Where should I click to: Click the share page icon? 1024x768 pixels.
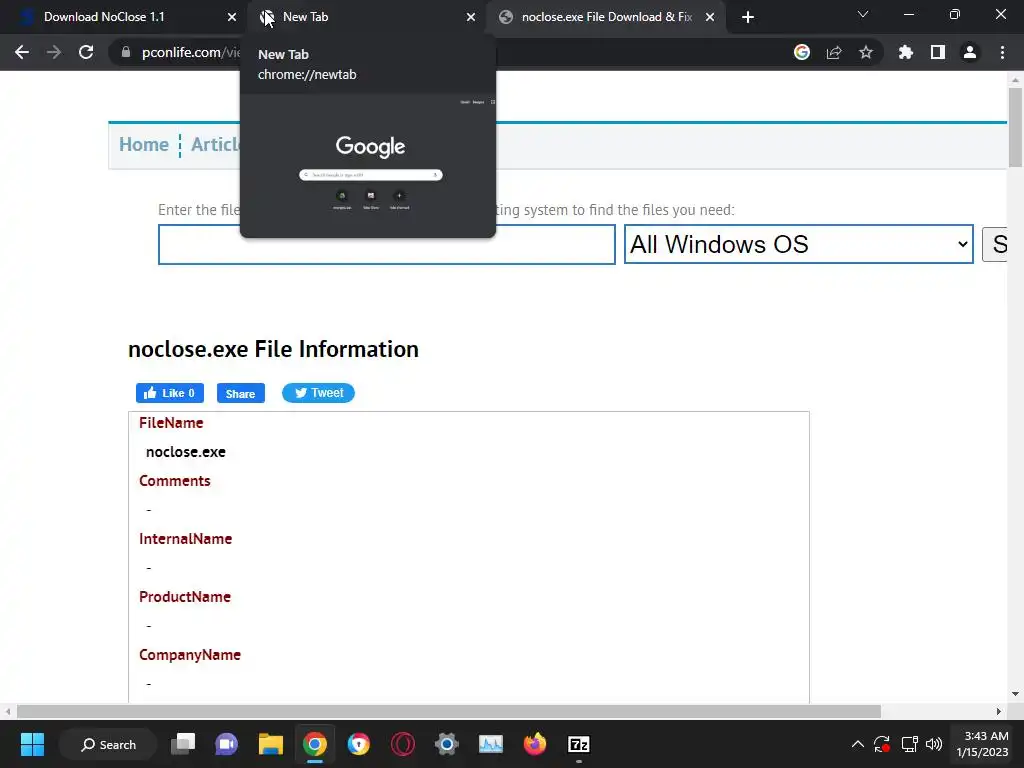[834, 52]
